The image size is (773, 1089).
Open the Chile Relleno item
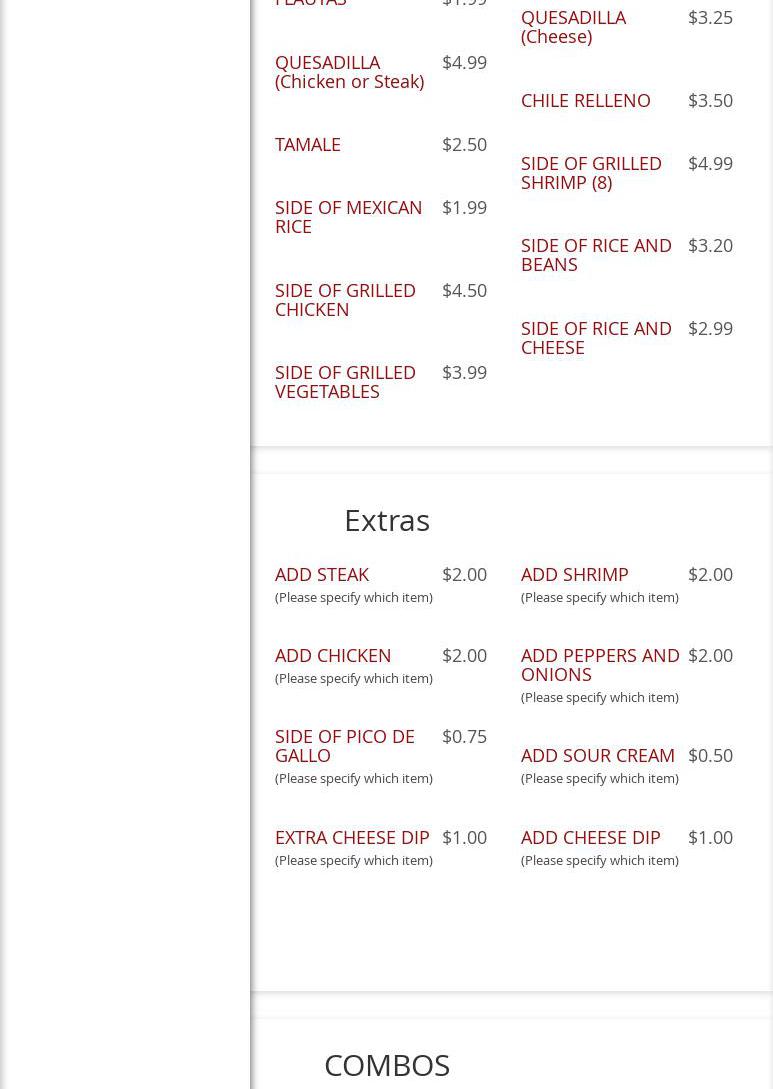pyautogui.click(x=585, y=100)
